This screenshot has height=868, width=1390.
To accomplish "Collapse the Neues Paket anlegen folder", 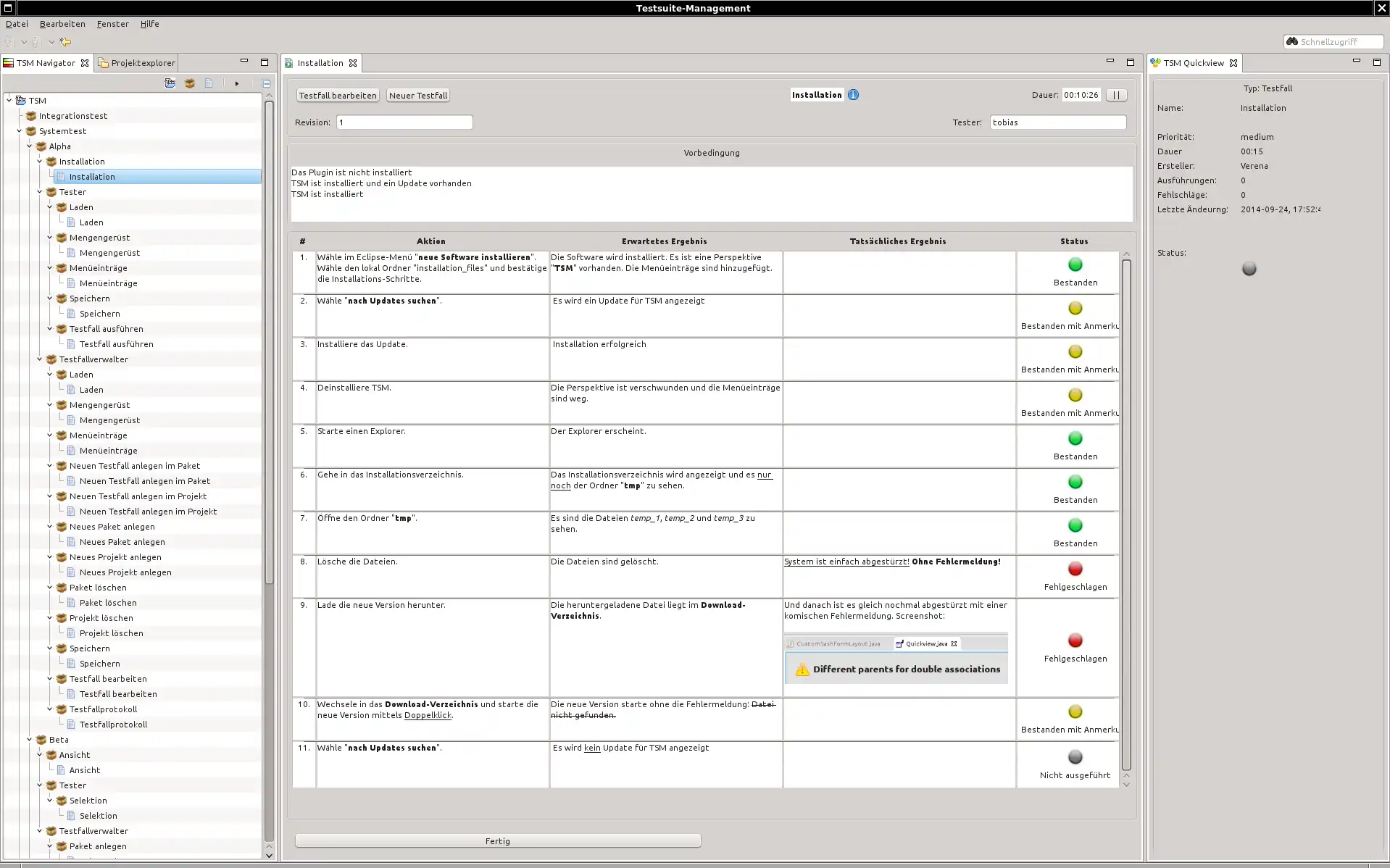I will coord(50,527).
